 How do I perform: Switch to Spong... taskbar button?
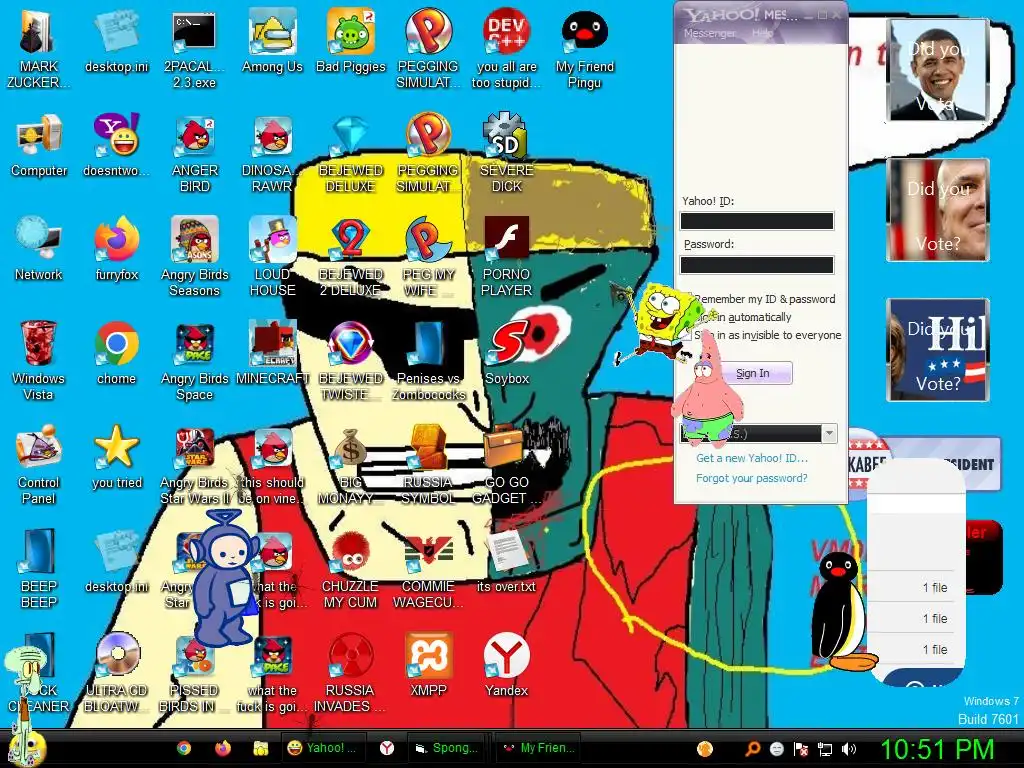click(447, 748)
